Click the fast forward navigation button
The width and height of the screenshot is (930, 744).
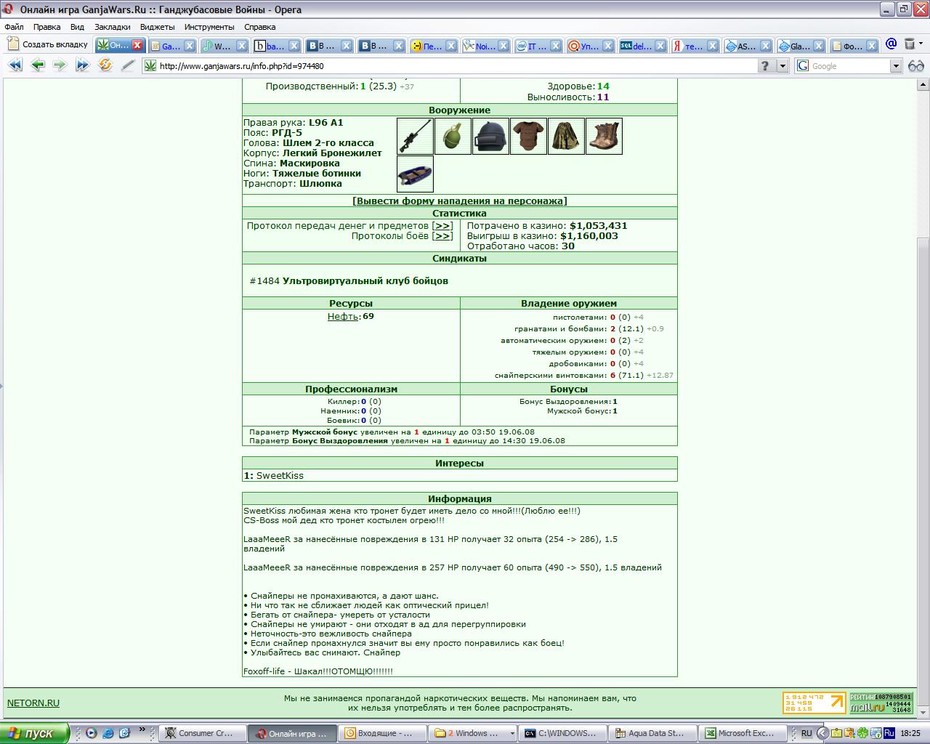(x=82, y=65)
